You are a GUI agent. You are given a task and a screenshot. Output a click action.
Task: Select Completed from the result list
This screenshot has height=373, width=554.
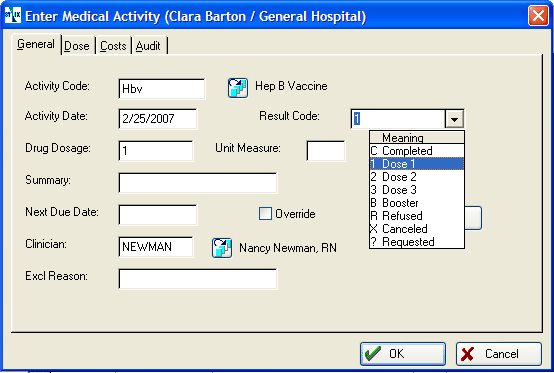pyautogui.click(x=417, y=151)
